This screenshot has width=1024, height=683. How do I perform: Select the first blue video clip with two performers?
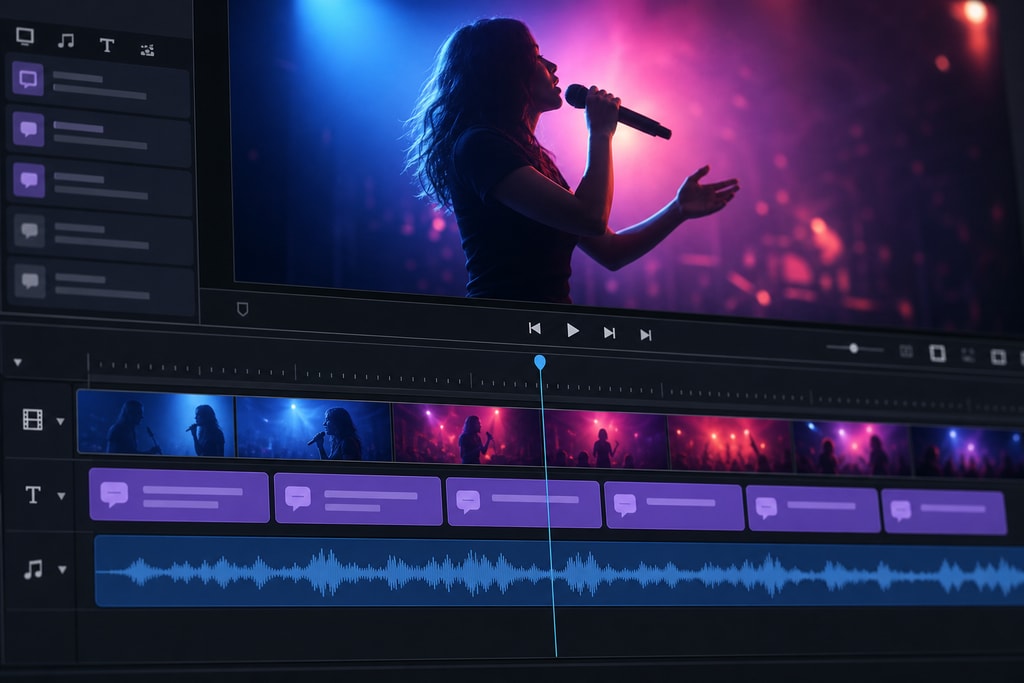coord(155,424)
